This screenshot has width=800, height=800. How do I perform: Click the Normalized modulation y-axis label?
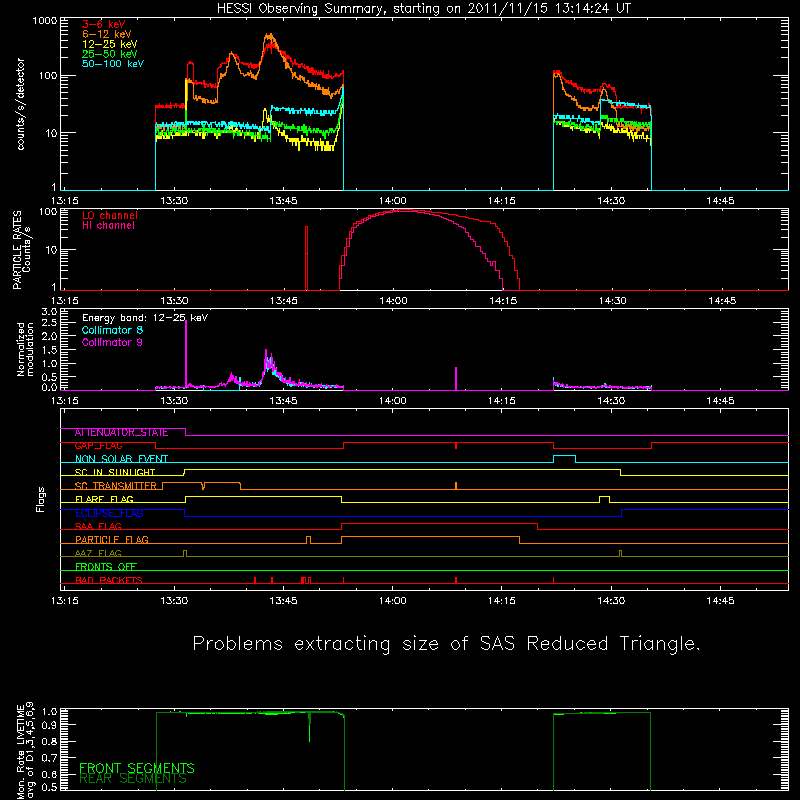[25, 349]
